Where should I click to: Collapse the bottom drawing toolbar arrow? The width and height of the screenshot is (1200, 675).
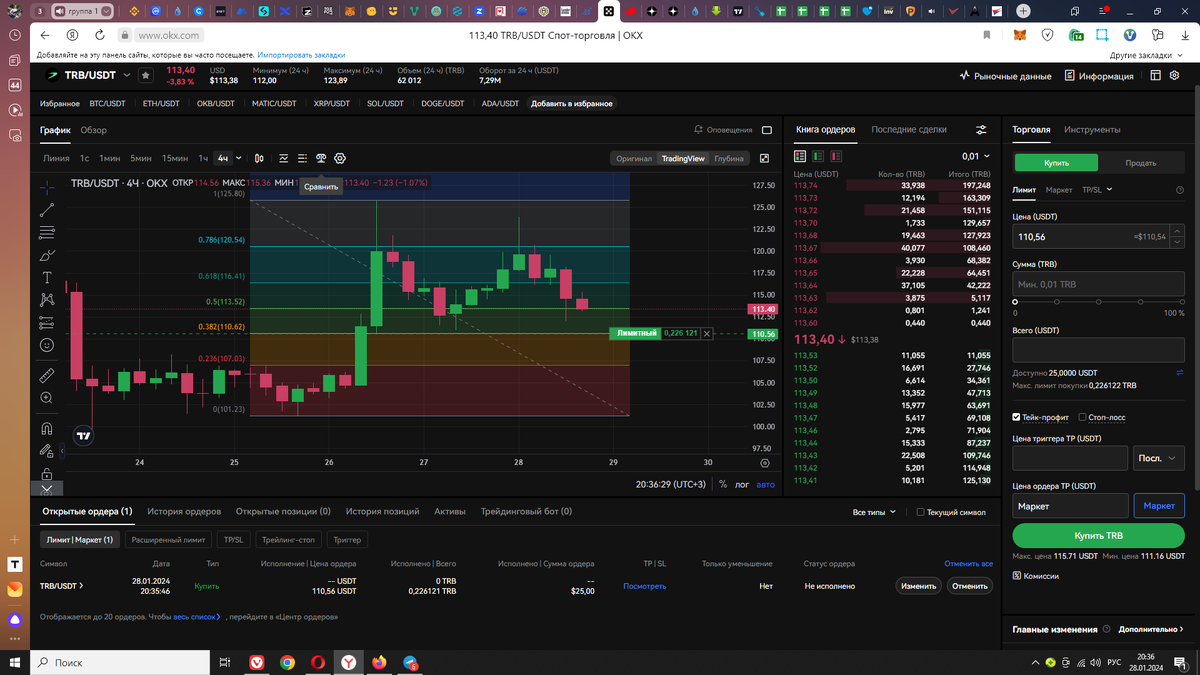(x=47, y=489)
